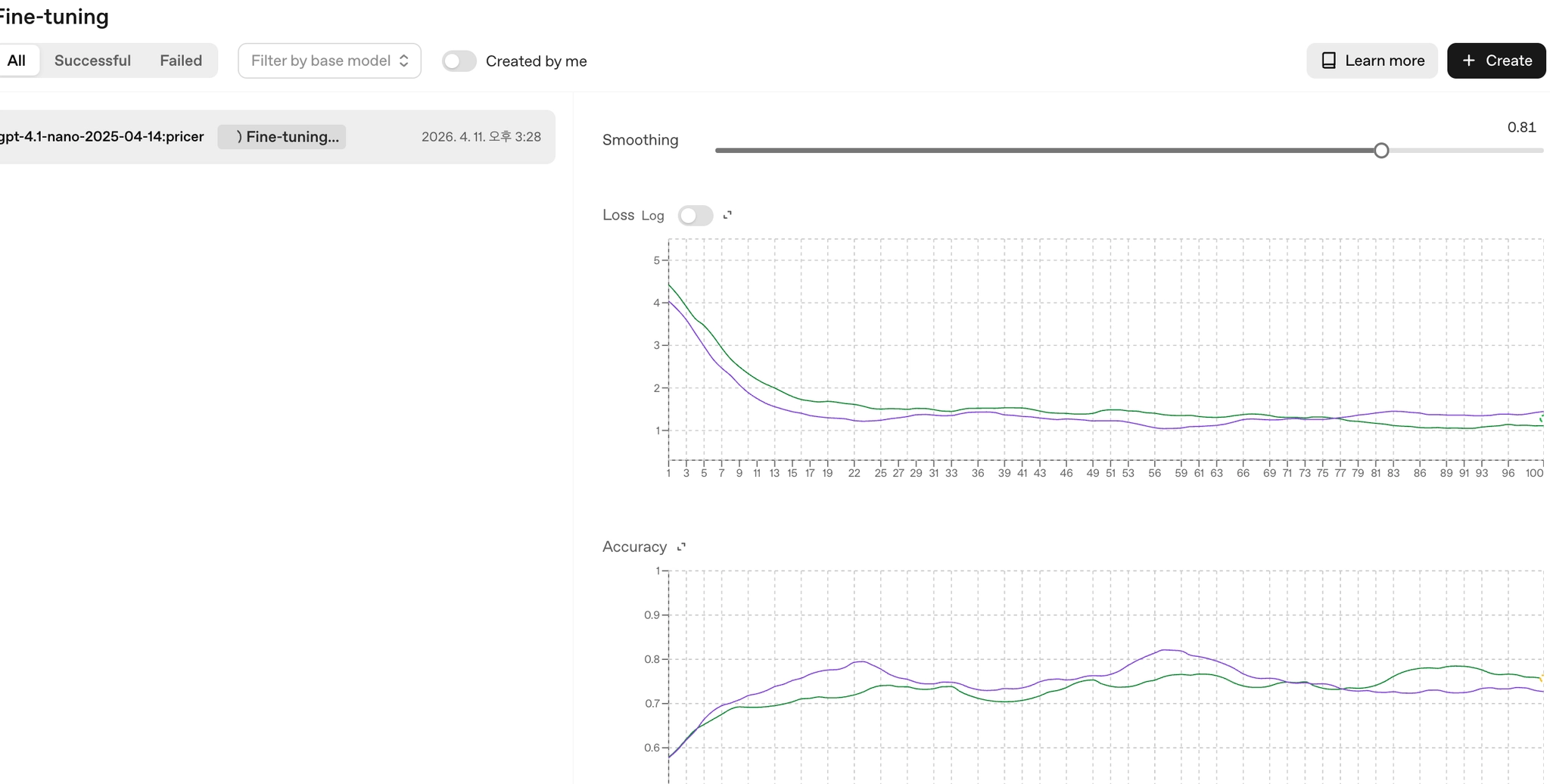Image resolution: width=1550 pixels, height=784 pixels.
Task: Click the Smoothing label
Action: coord(640,140)
